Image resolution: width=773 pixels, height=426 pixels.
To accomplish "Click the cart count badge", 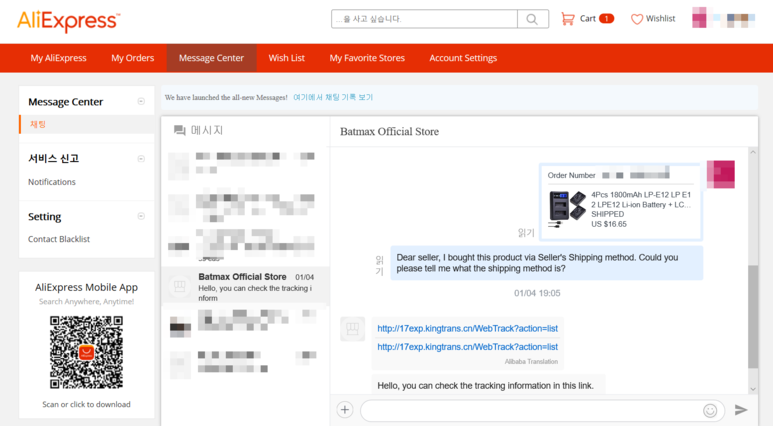I will tap(606, 19).
